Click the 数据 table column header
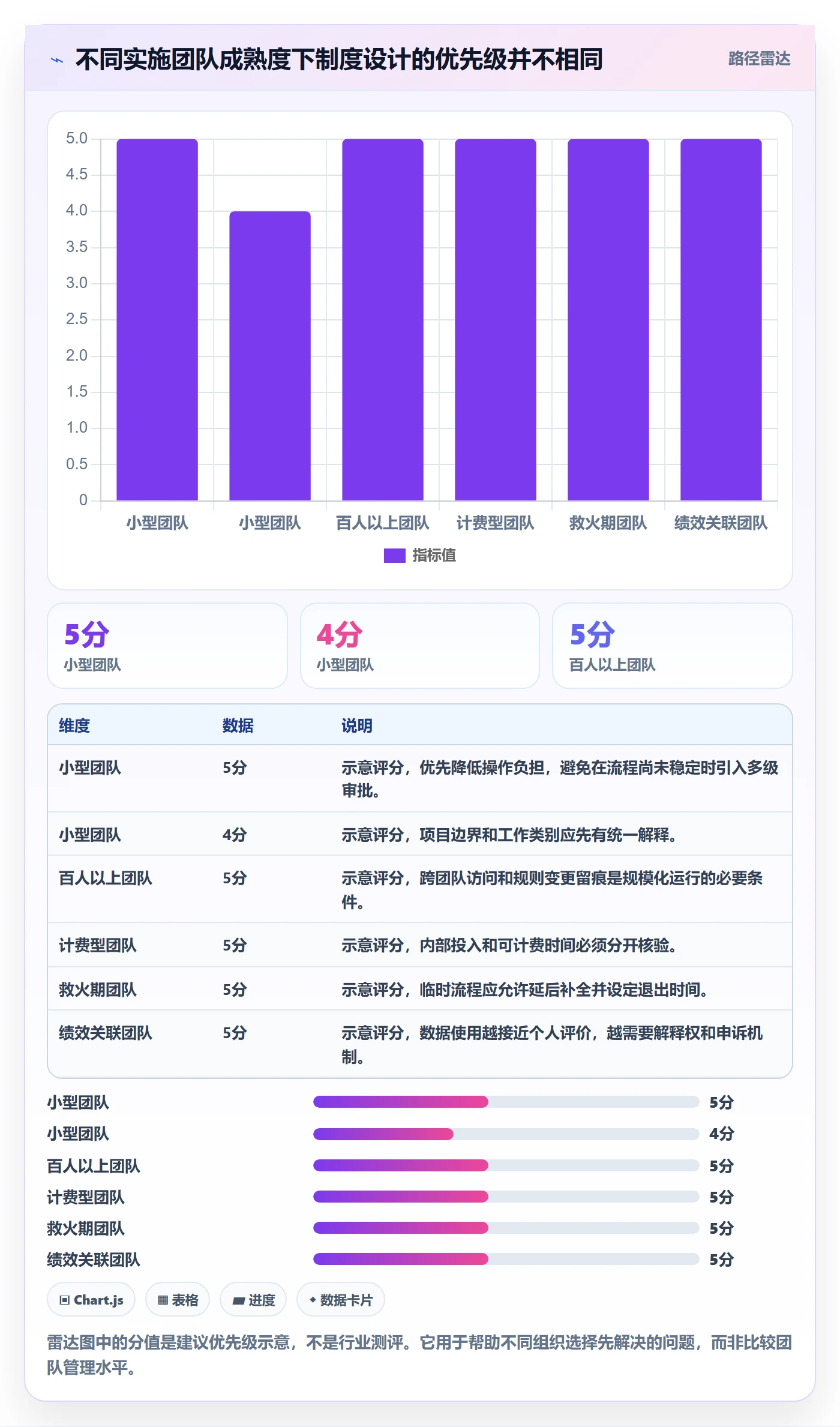 click(x=238, y=726)
